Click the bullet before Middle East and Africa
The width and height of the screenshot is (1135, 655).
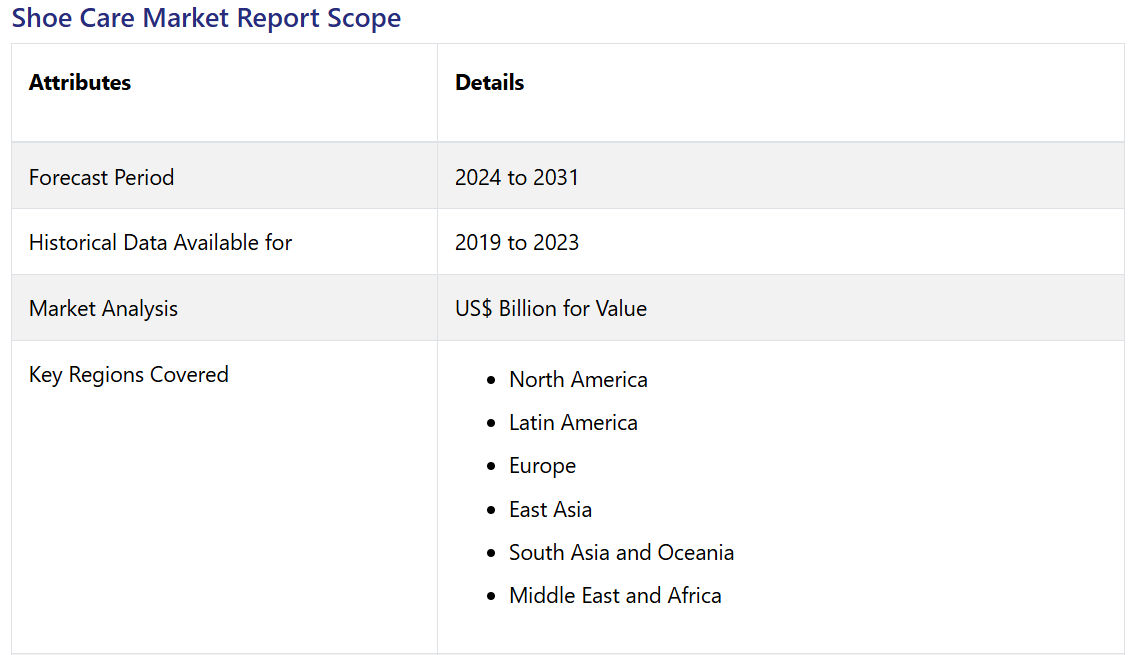point(490,597)
